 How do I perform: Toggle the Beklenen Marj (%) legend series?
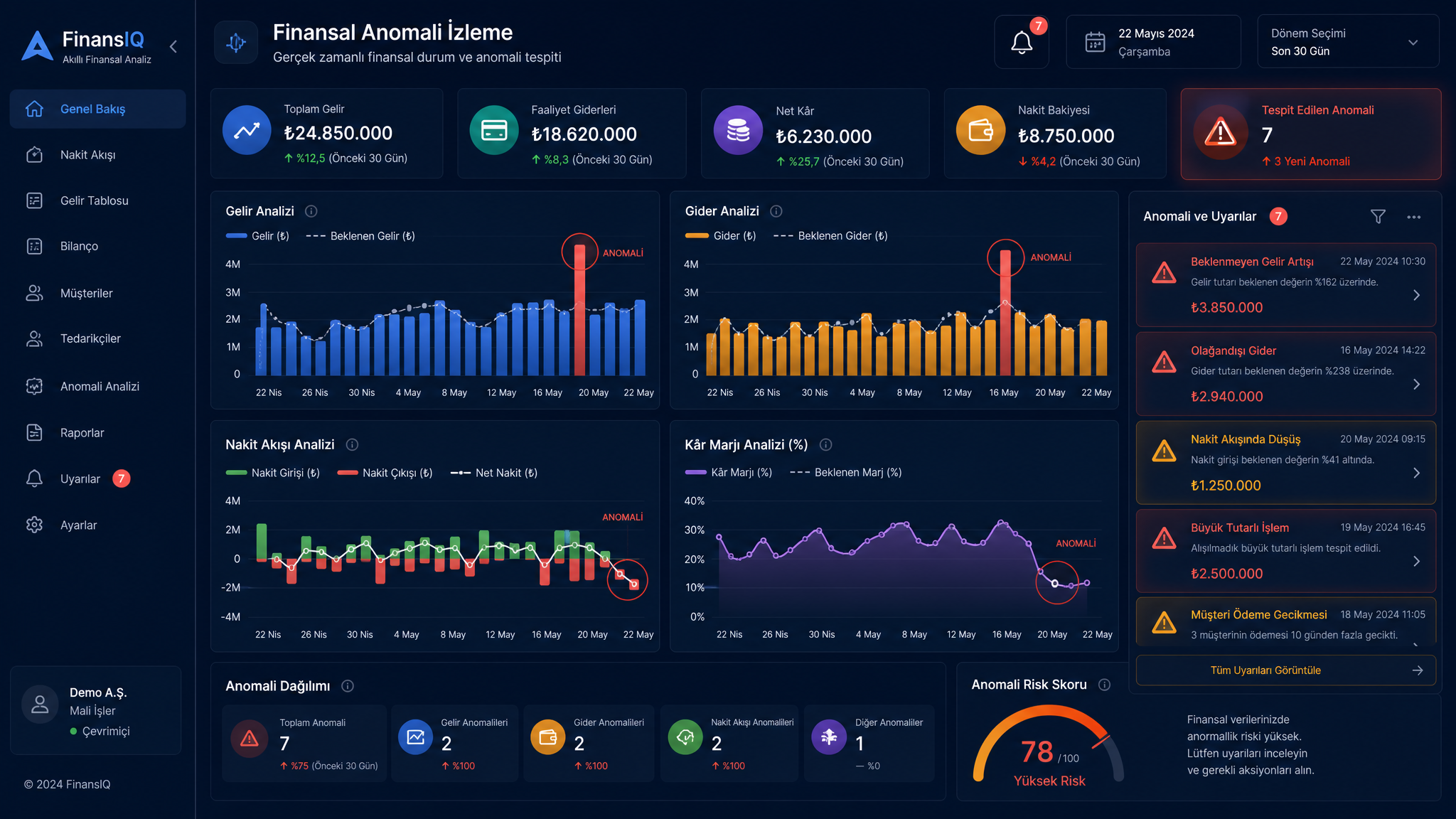(x=846, y=473)
